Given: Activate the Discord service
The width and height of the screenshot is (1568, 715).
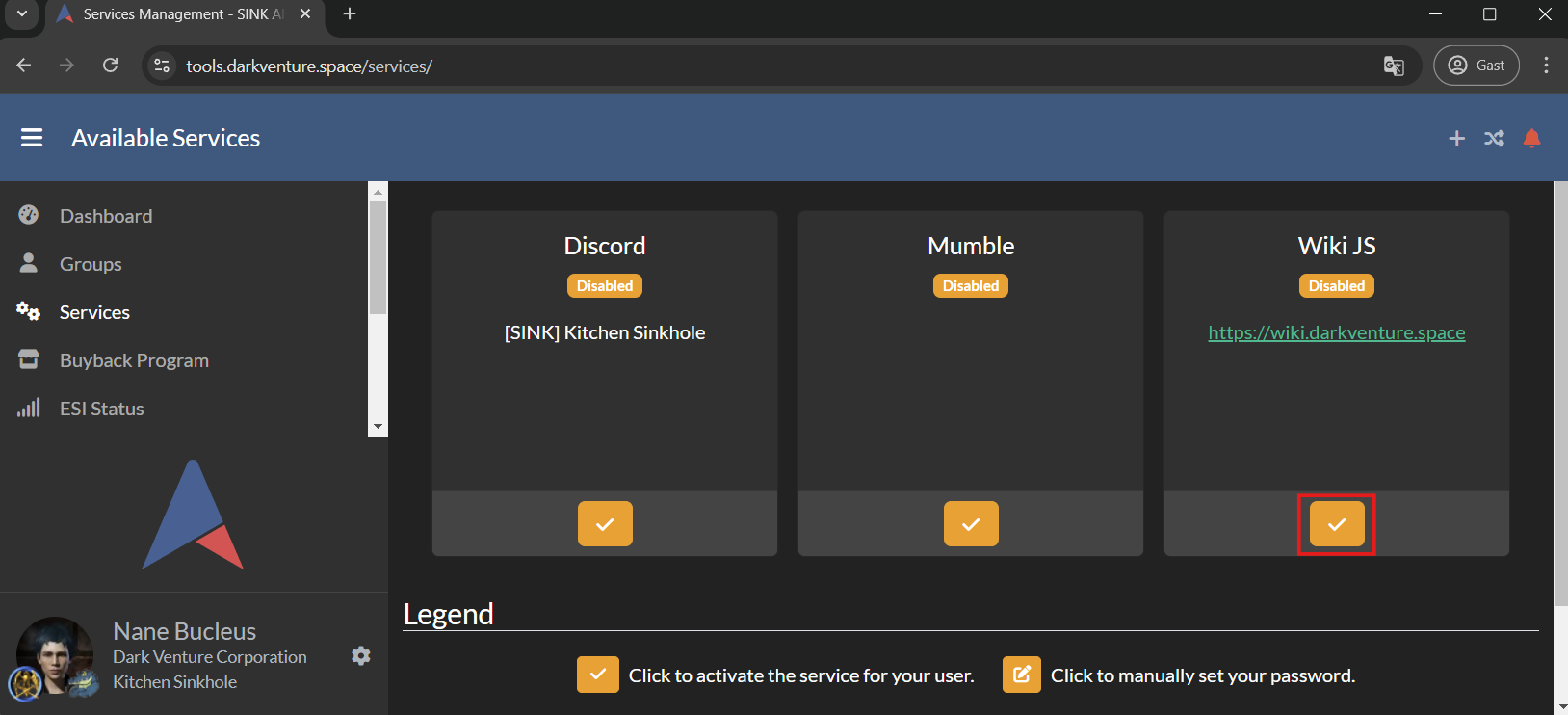Looking at the screenshot, I should pyautogui.click(x=605, y=524).
